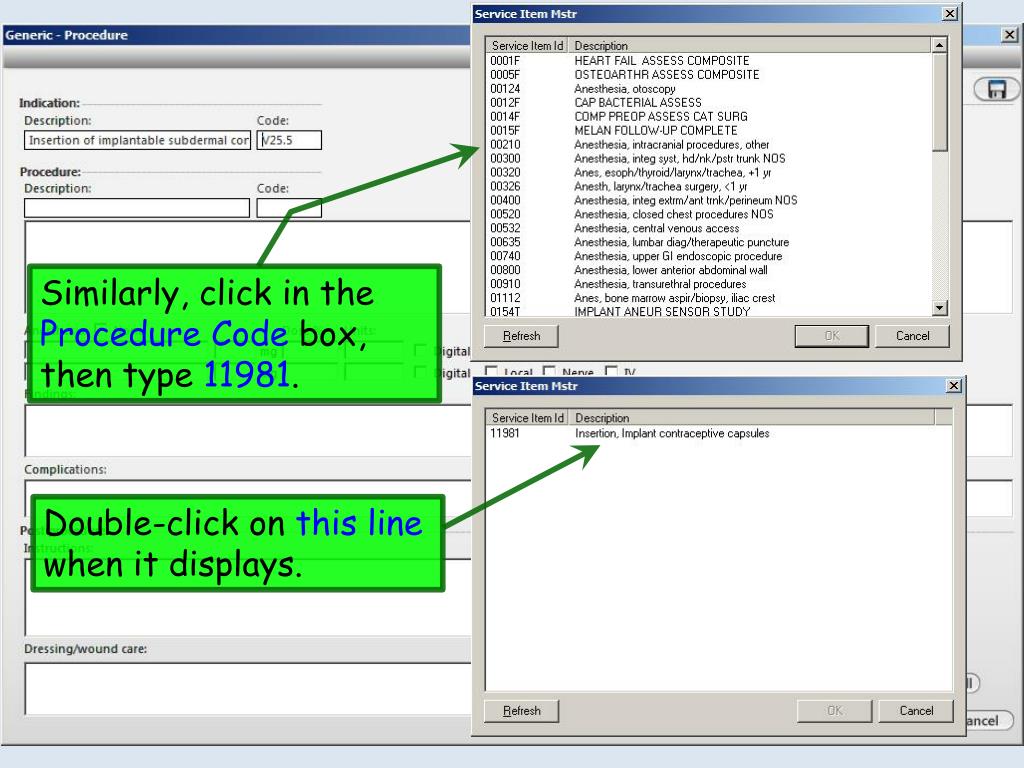Click the Description column header in top list
The image size is (1024, 768).
(750, 45)
